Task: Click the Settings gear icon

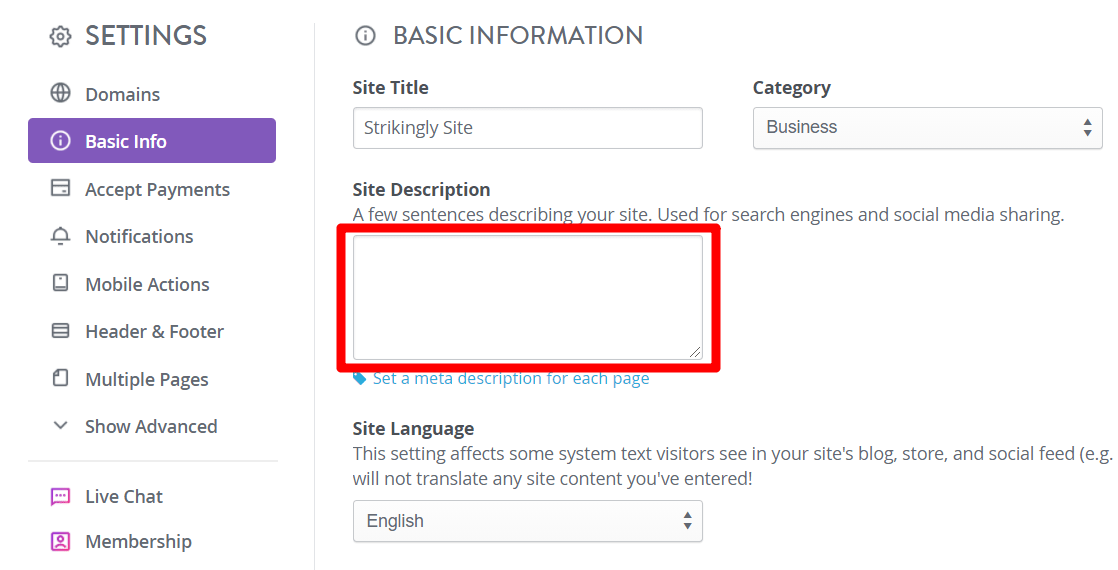Action: click(x=61, y=37)
